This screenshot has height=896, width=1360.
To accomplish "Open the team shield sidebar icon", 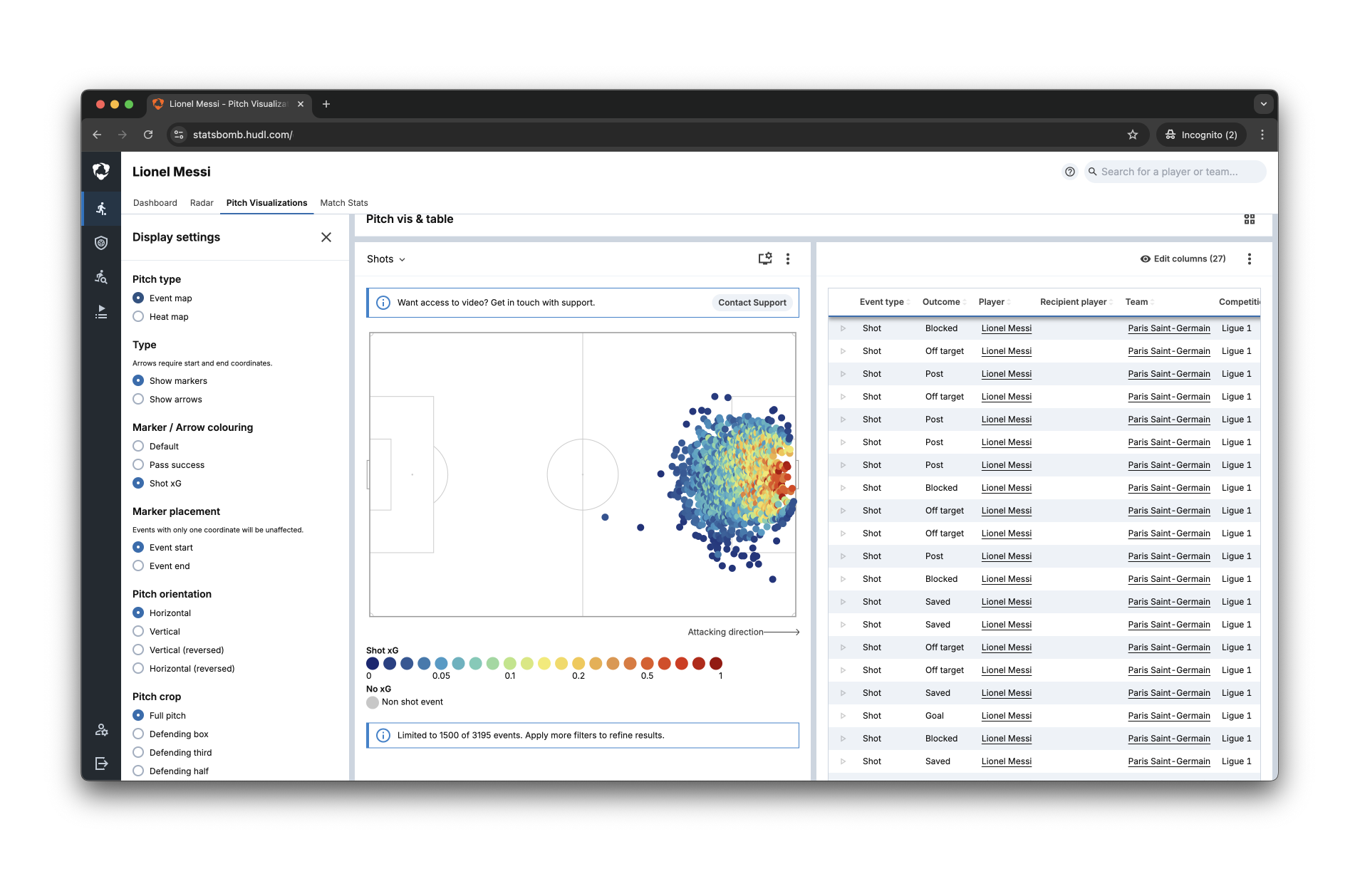I will (x=101, y=243).
